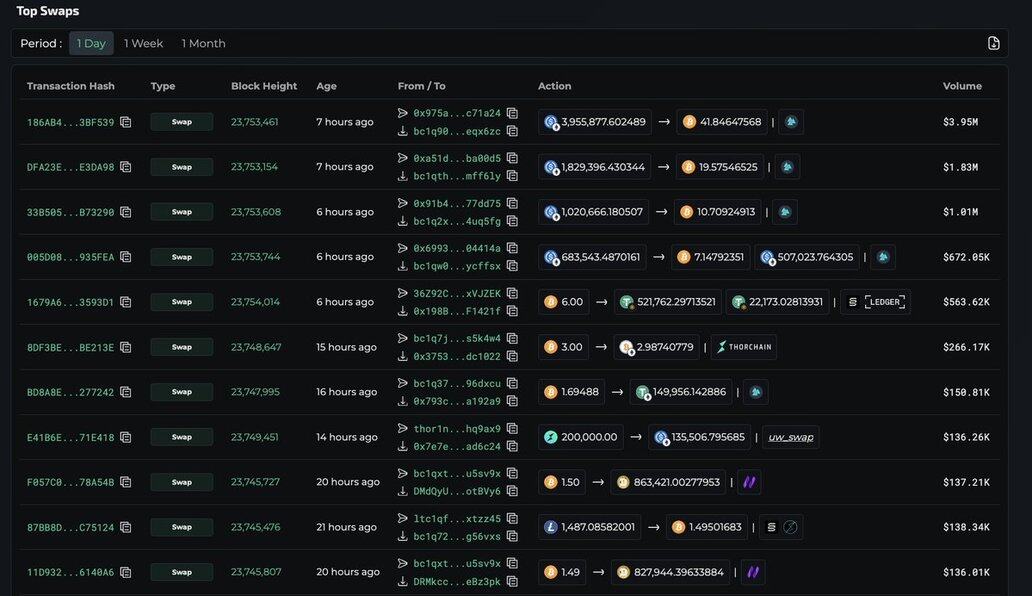Click the uw_swap provider link
1032x596 pixels.
tap(790, 437)
